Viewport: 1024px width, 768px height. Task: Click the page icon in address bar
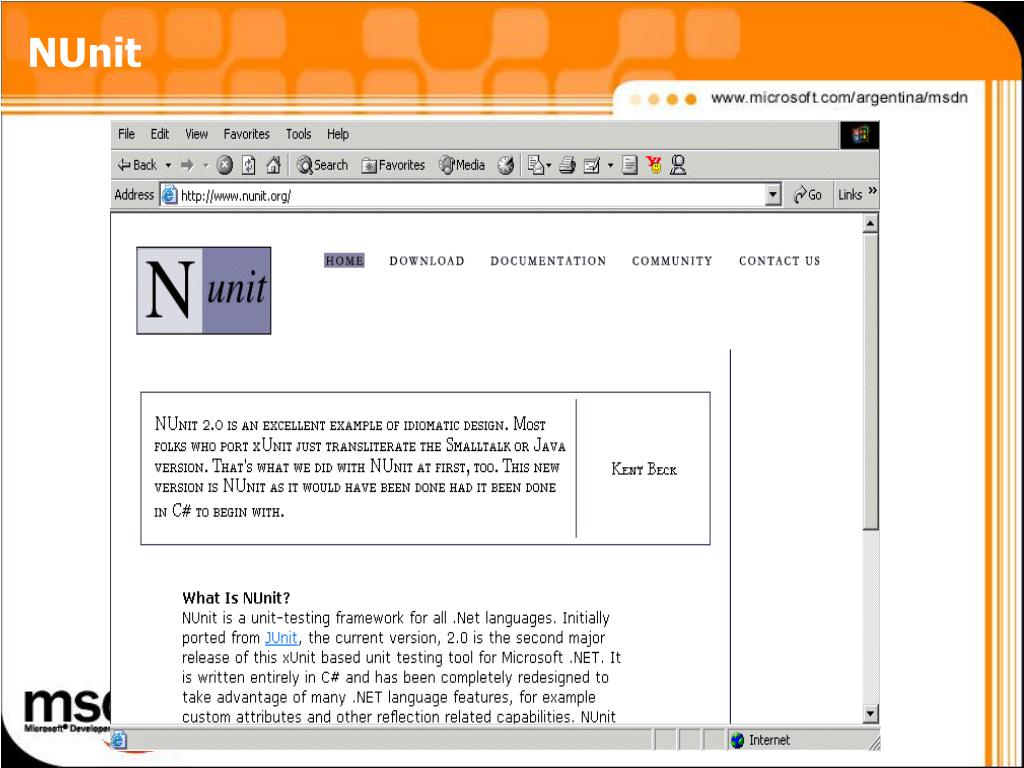[x=170, y=195]
